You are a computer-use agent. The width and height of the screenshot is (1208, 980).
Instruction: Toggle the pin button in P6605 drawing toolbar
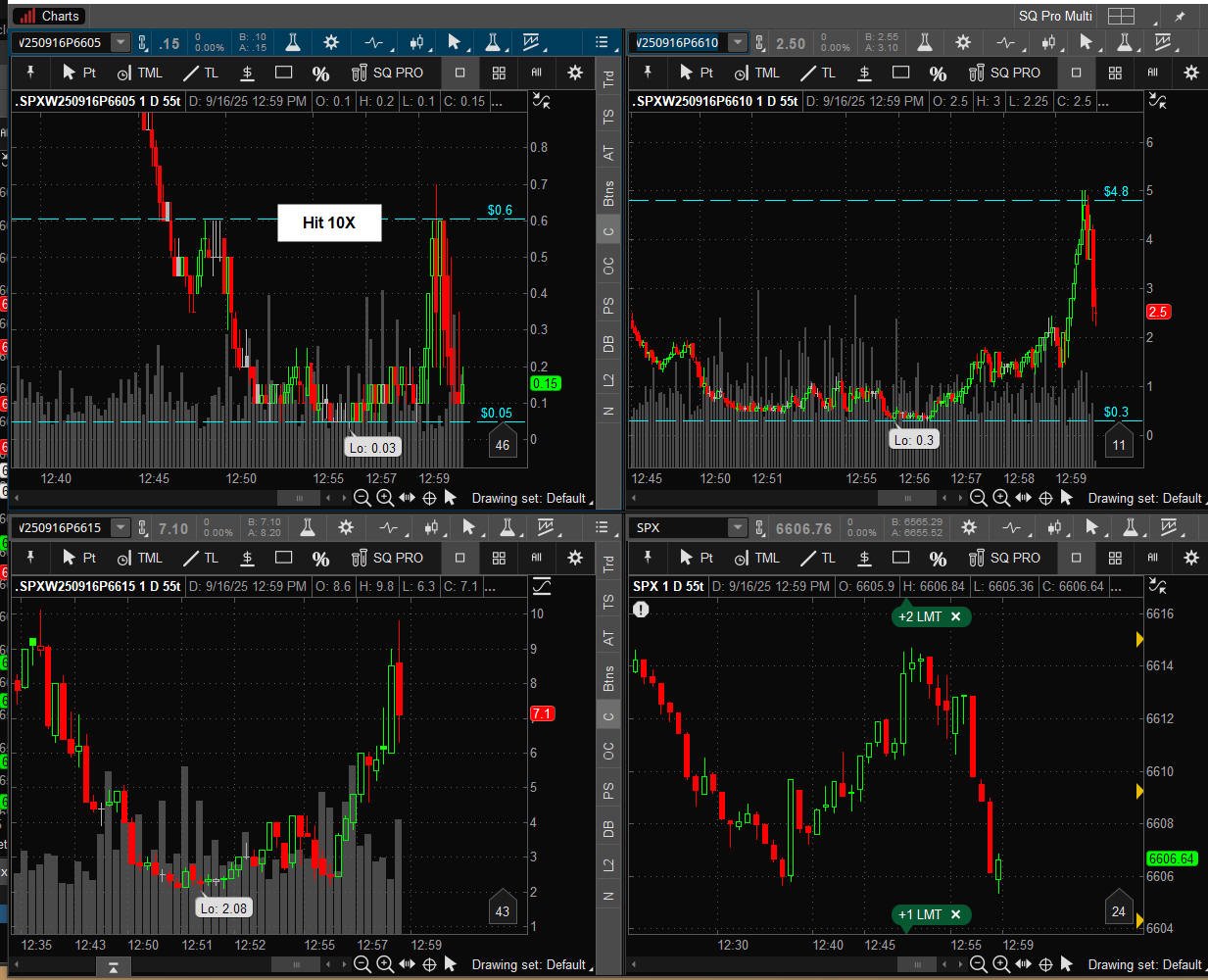(x=30, y=73)
